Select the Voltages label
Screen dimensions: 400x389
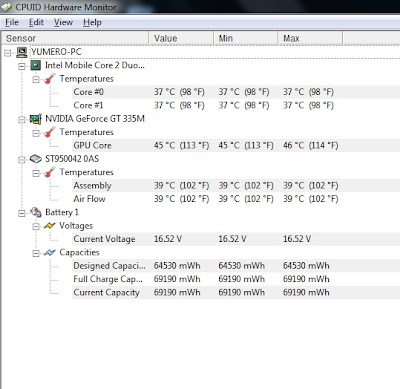[76, 226]
